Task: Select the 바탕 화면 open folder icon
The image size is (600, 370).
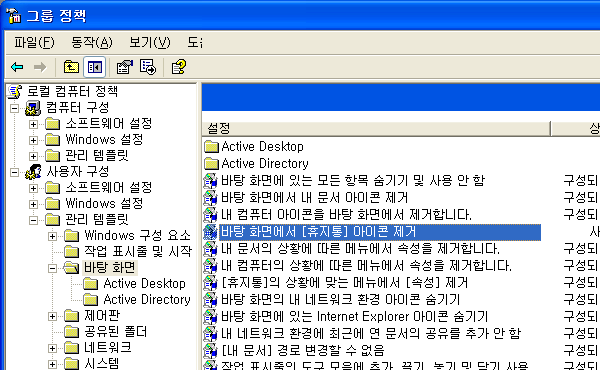Action: [71, 267]
